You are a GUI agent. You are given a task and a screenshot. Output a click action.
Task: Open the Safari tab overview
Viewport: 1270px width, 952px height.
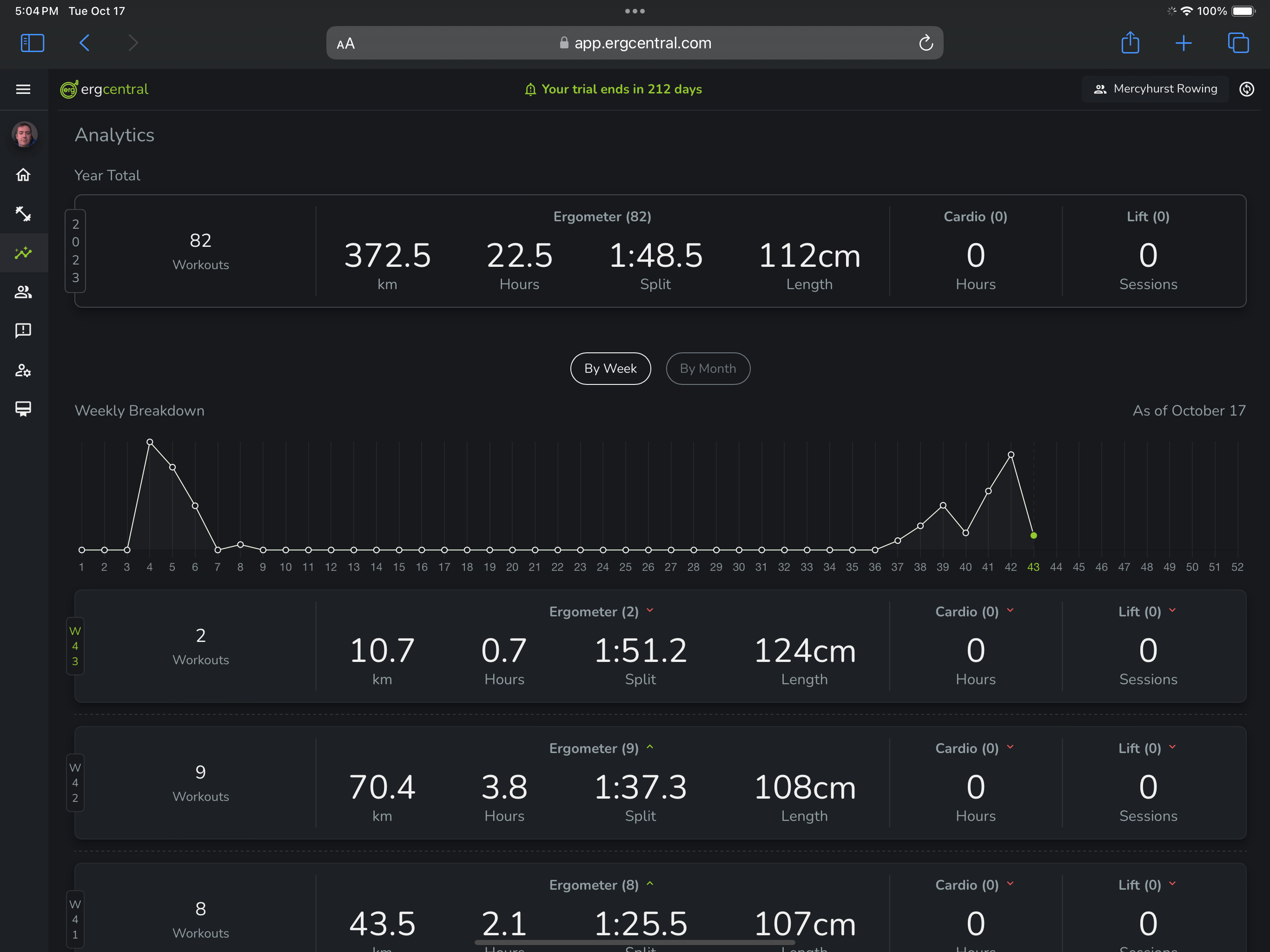click(x=1238, y=43)
